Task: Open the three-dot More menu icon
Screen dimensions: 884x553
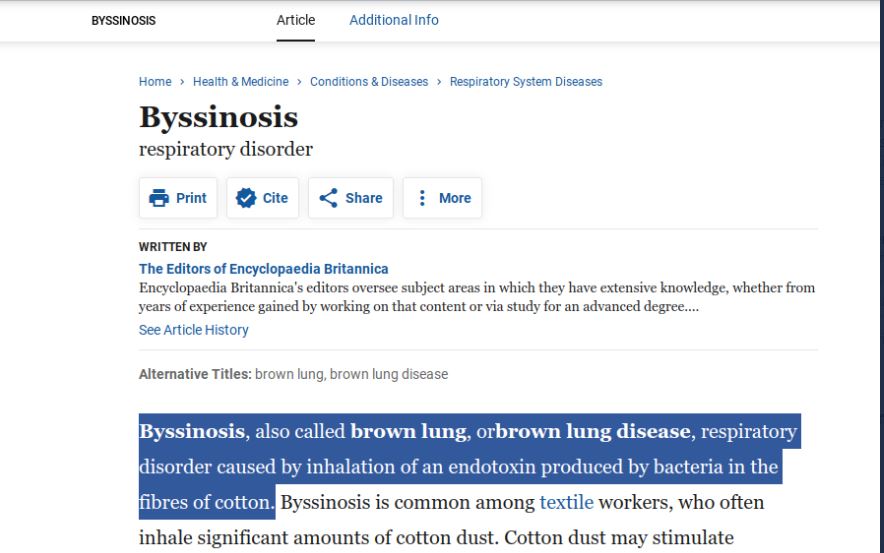Action: point(422,198)
